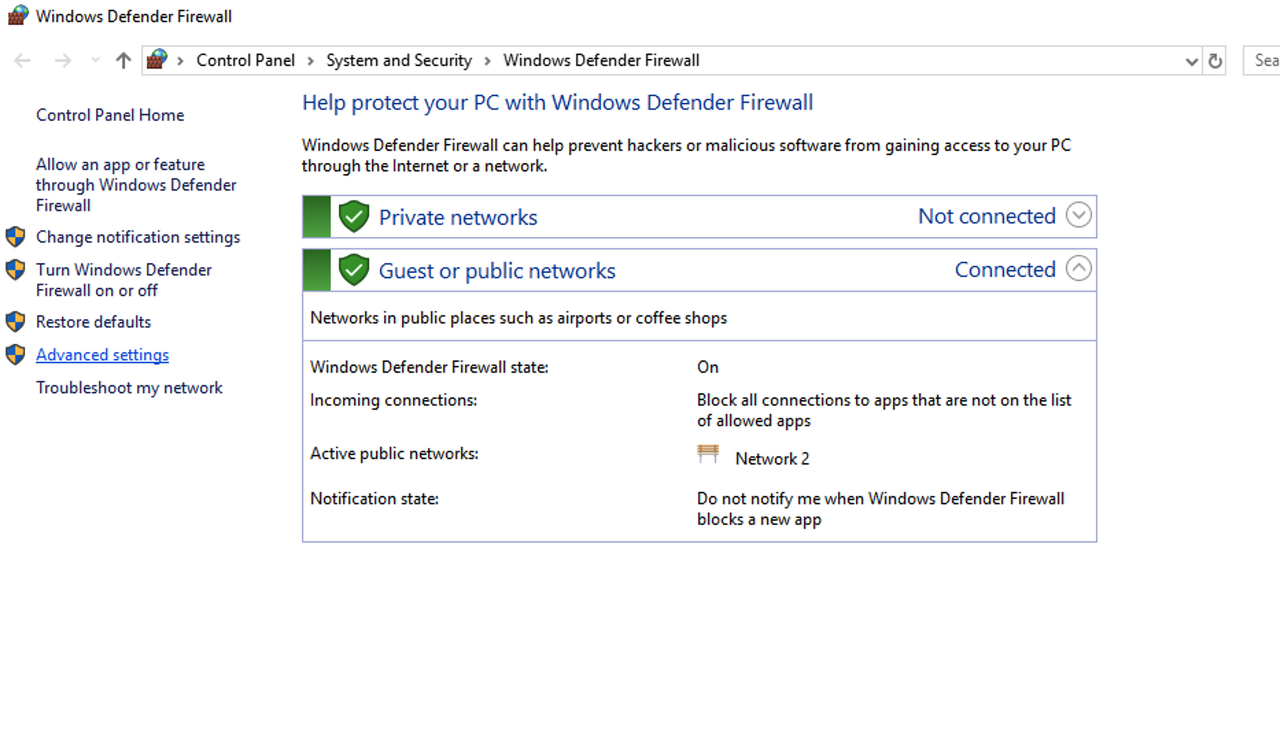
Task: Go back with the left arrow
Action: [23, 61]
